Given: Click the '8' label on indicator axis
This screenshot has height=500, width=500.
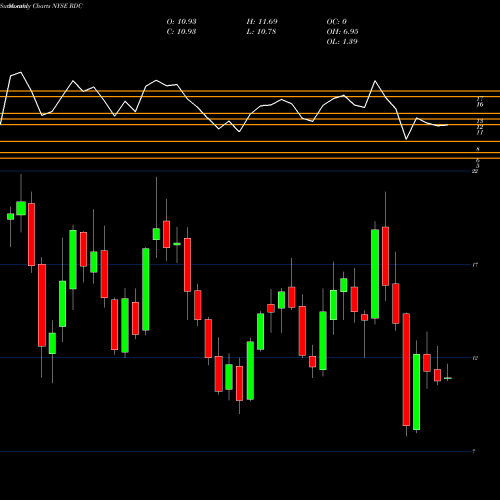Looking at the screenshot, I should click(x=478, y=149).
